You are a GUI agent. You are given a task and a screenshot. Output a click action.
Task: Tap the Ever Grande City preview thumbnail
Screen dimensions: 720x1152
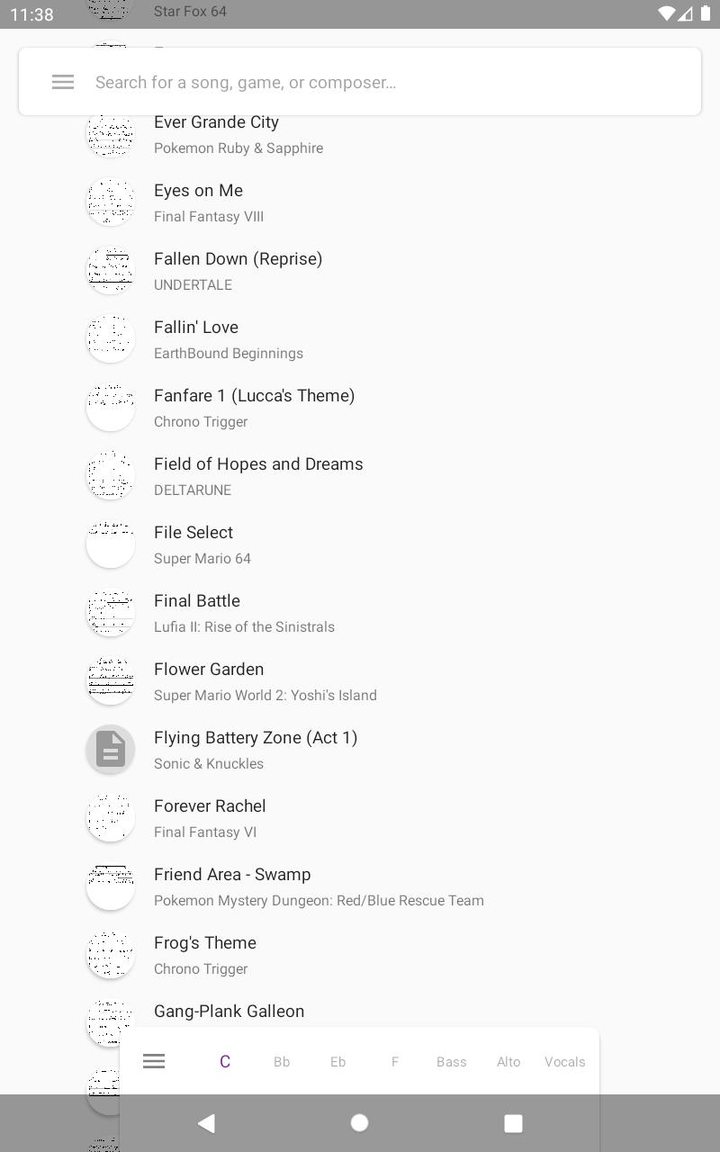click(x=110, y=133)
